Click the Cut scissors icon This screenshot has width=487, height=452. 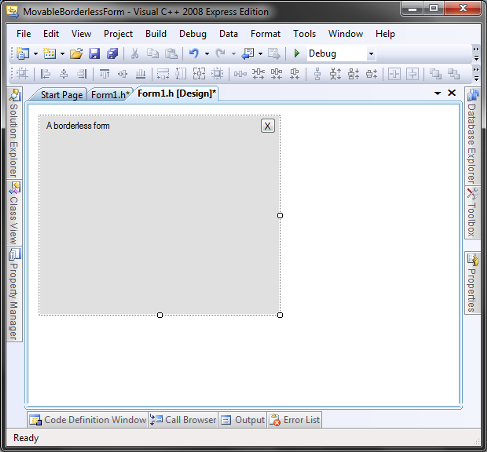click(x=135, y=54)
